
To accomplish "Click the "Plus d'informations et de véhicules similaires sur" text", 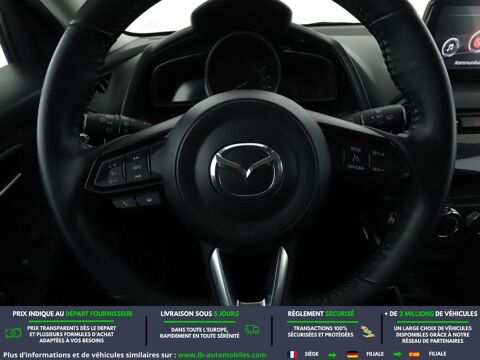I will coord(89,355).
